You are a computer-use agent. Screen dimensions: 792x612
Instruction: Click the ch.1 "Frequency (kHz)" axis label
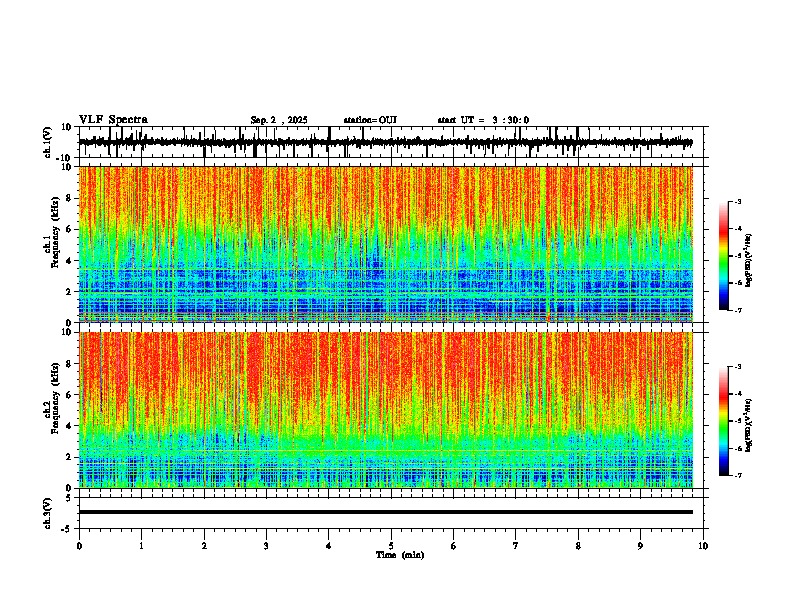tap(56, 232)
